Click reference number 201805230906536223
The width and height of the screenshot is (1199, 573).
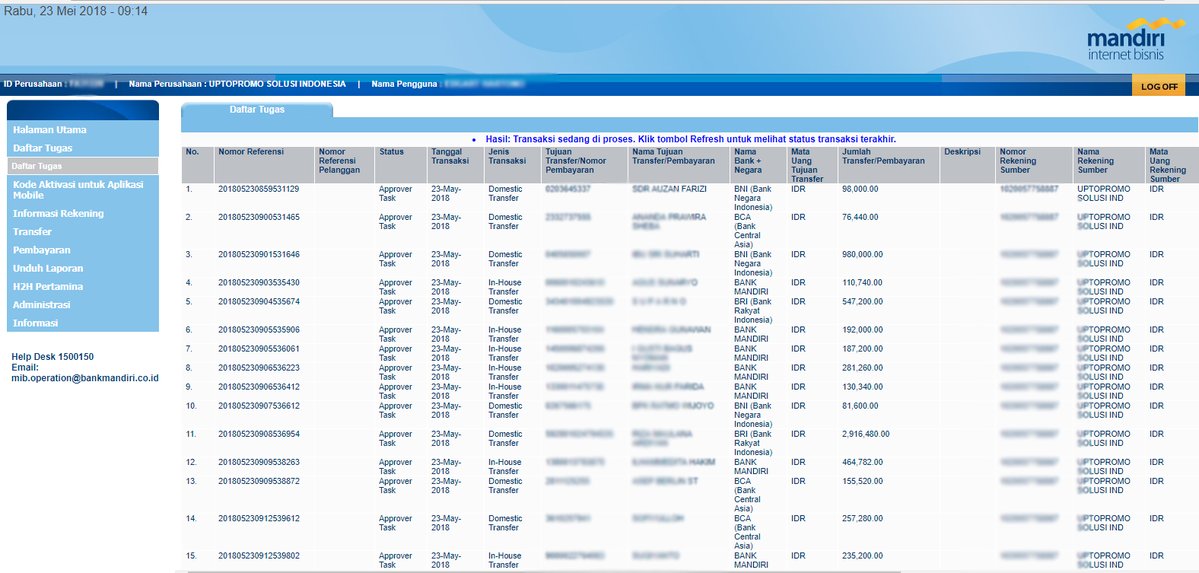pyautogui.click(x=258, y=368)
